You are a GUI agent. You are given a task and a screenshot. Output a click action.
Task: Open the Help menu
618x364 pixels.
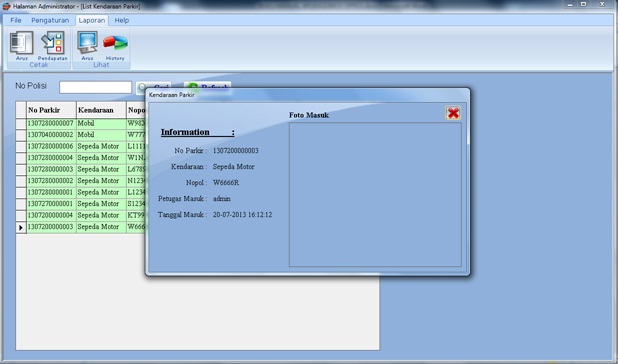(x=122, y=20)
